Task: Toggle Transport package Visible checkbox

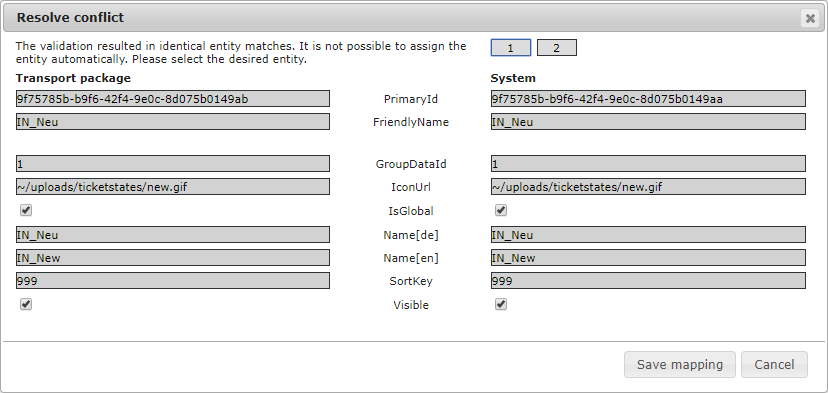Action: pyautogui.click(x=26, y=304)
